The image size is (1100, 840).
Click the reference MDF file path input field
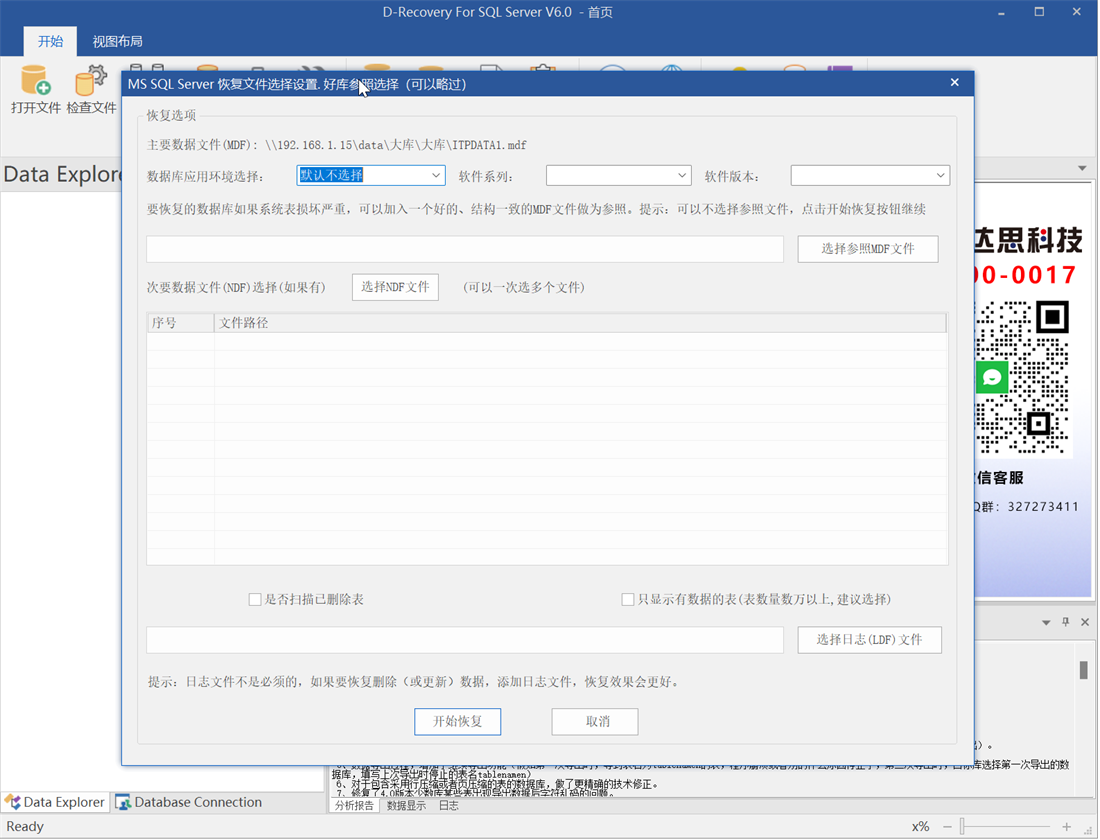(x=464, y=249)
